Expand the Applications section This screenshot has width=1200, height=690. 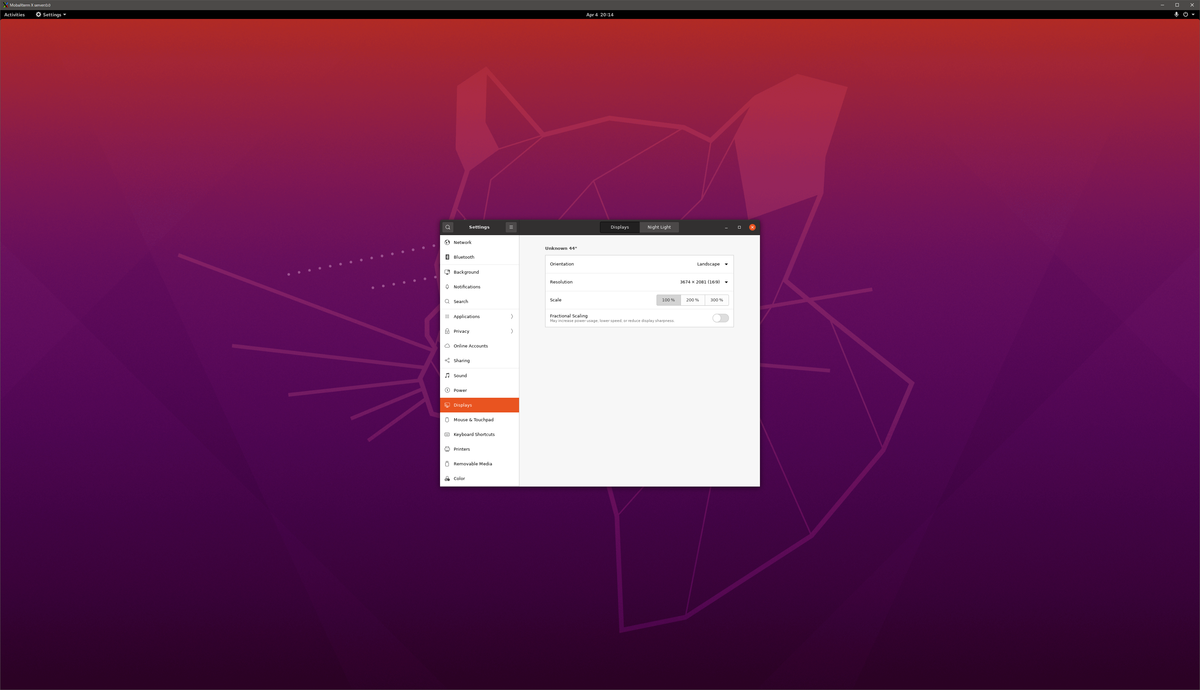click(466, 316)
